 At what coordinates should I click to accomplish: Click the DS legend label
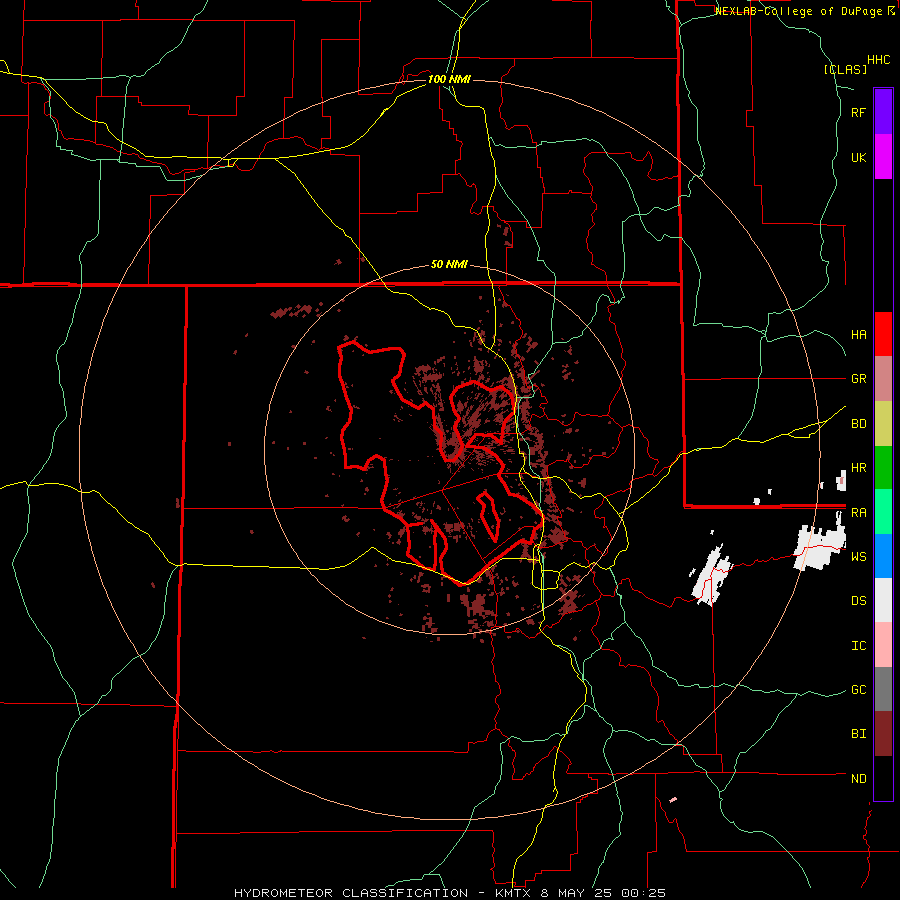coord(858,601)
